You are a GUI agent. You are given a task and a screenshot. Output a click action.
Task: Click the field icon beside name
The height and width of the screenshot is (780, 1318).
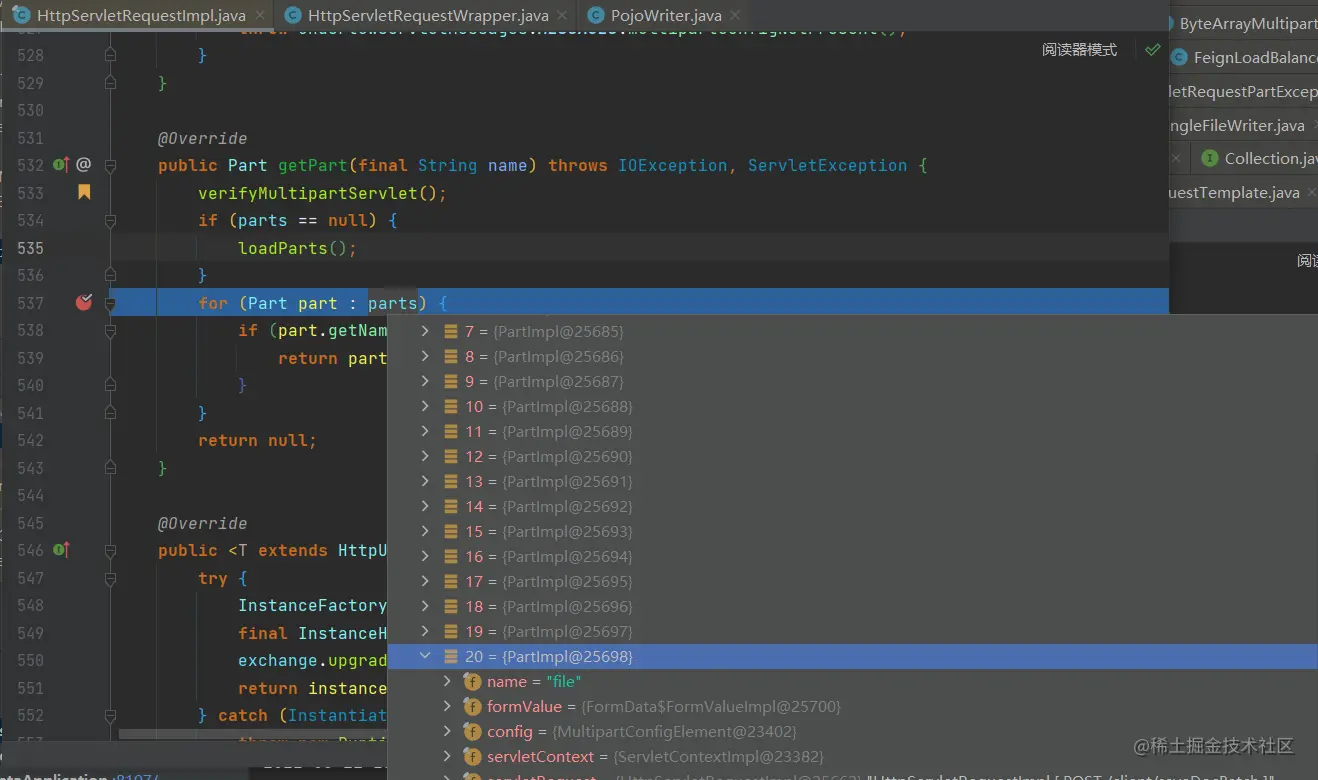pos(473,681)
